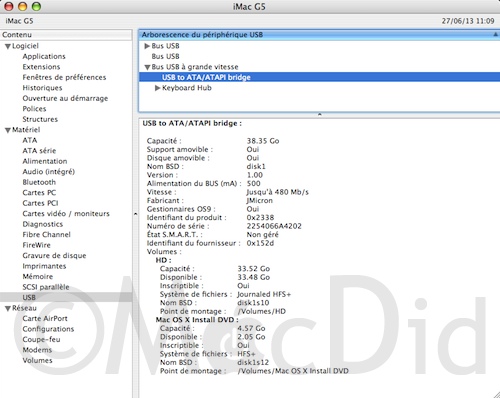The width and height of the screenshot is (500, 398).
Task: Click Mac OS X Install DVD heading
Action: pyautogui.click(x=197, y=320)
